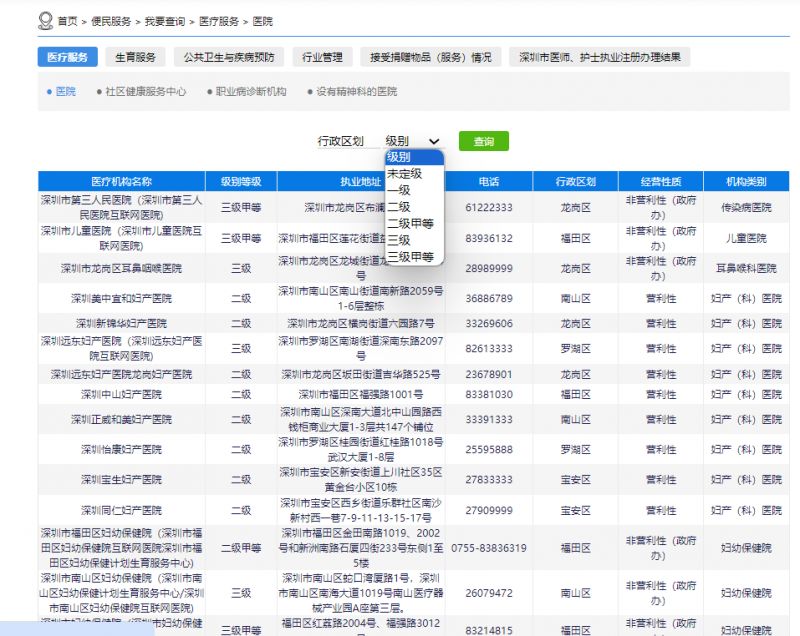The image size is (800, 636).
Task: Go to 首页 in breadcrumb
Action: (x=67, y=21)
